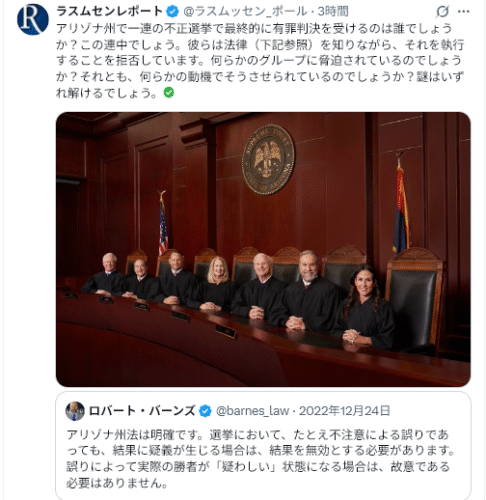
Task: Click verified badge next to ロバート・バーンズ
Action: click(205, 411)
